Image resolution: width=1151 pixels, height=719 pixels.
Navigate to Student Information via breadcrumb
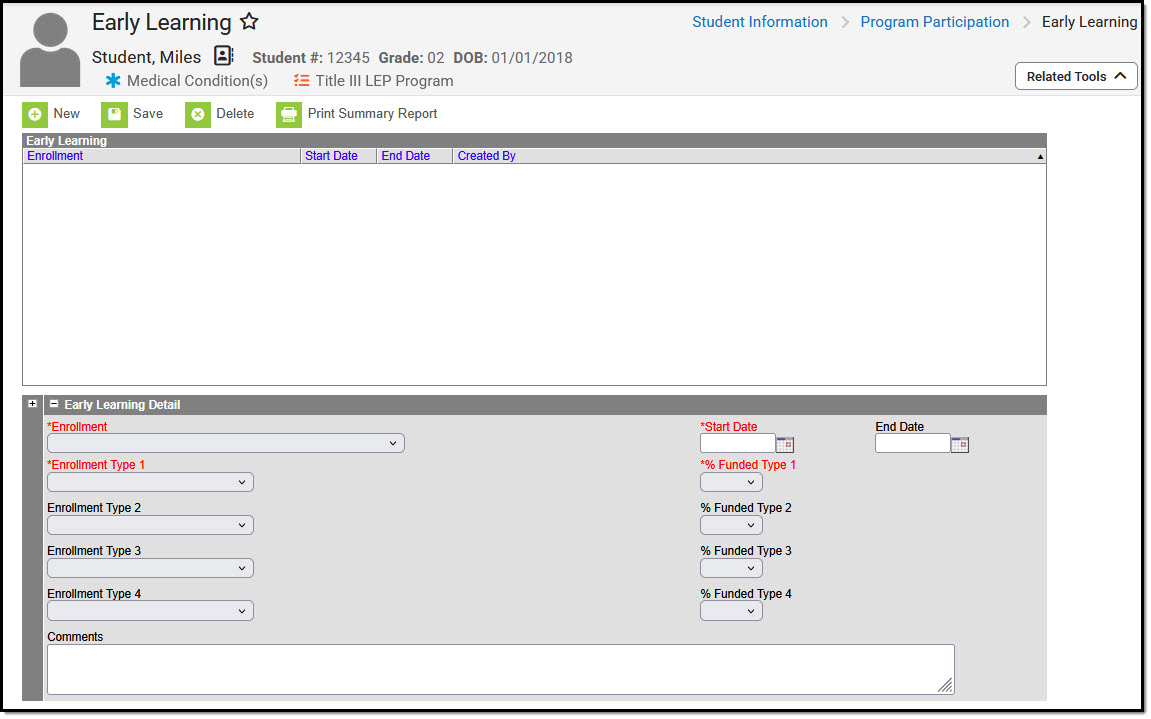760,21
